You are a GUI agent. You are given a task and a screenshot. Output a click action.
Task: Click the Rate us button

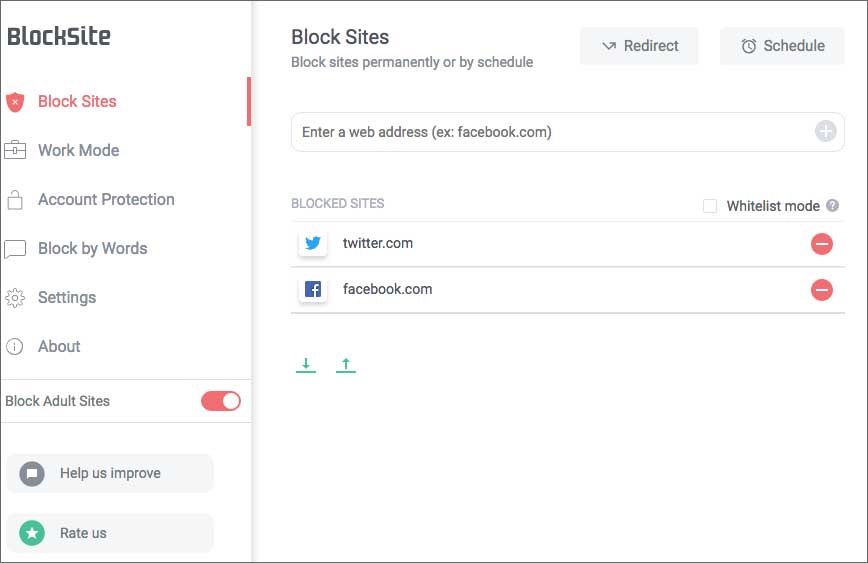(x=110, y=533)
